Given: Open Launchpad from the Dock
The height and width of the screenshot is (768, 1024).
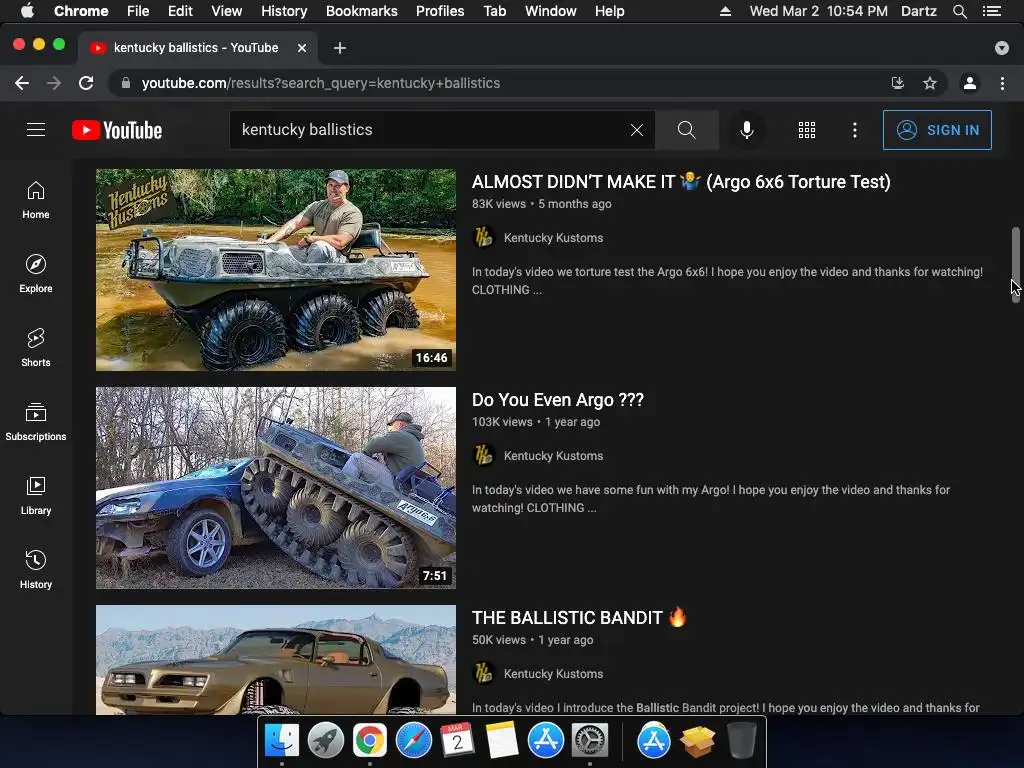Looking at the screenshot, I should pyautogui.click(x=325, y=741).
